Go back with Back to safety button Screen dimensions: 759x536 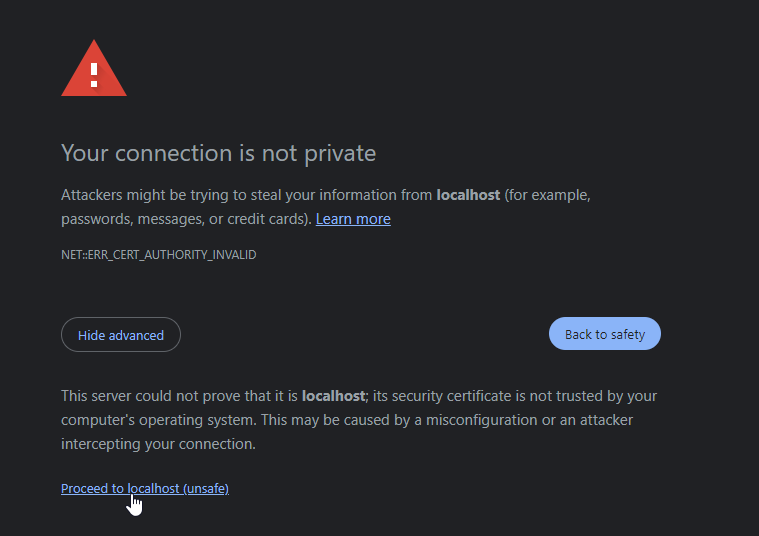click(605, 334)
